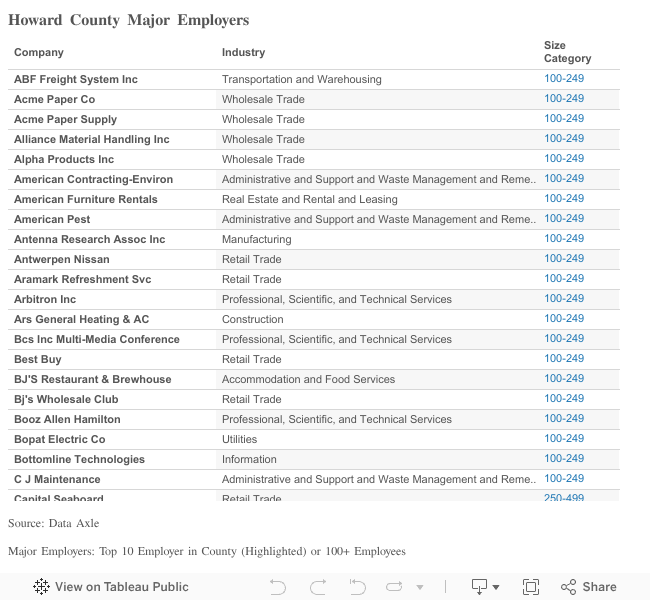Select Alpha Products Inc company
The width and height of the screenshot is (650, 600).
point(64,159)
